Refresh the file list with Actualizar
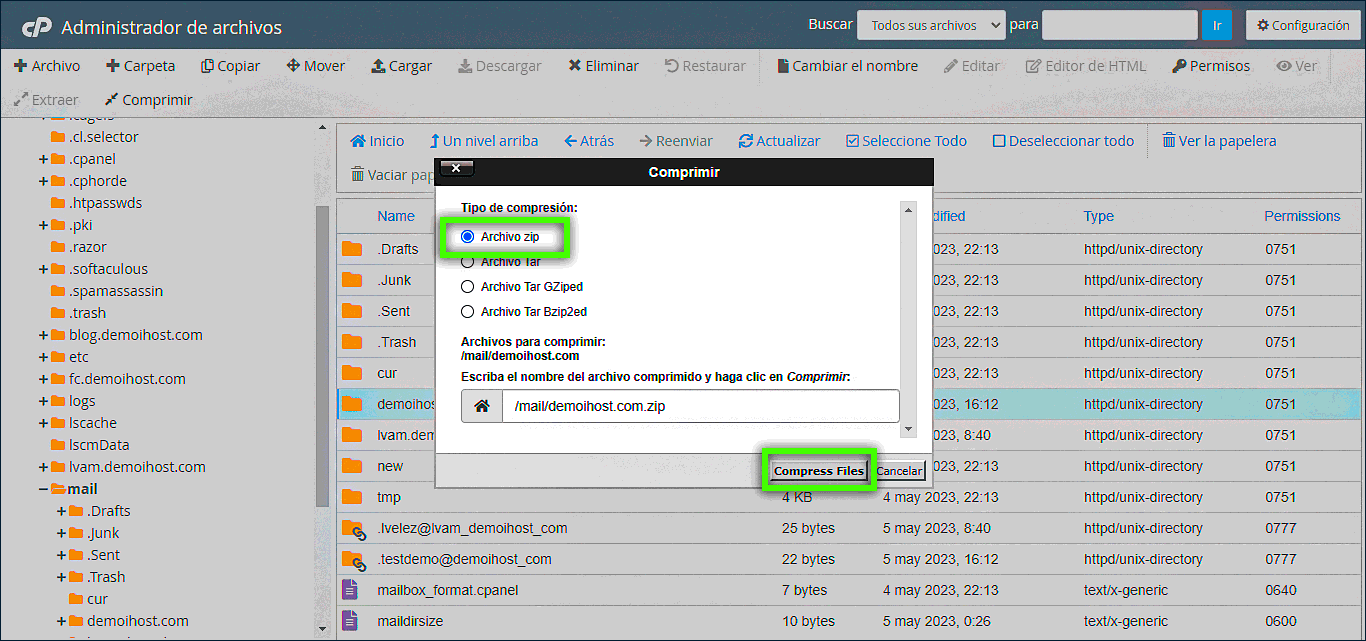Viewport: 1366px width, 641px height. (779, 141)
